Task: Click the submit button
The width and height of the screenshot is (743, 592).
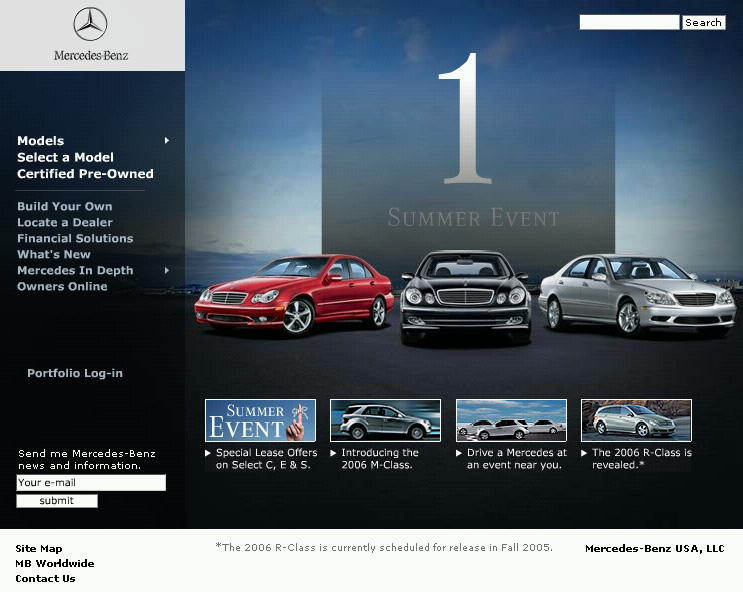Action: pyautogui.click(x=57, y=501)
